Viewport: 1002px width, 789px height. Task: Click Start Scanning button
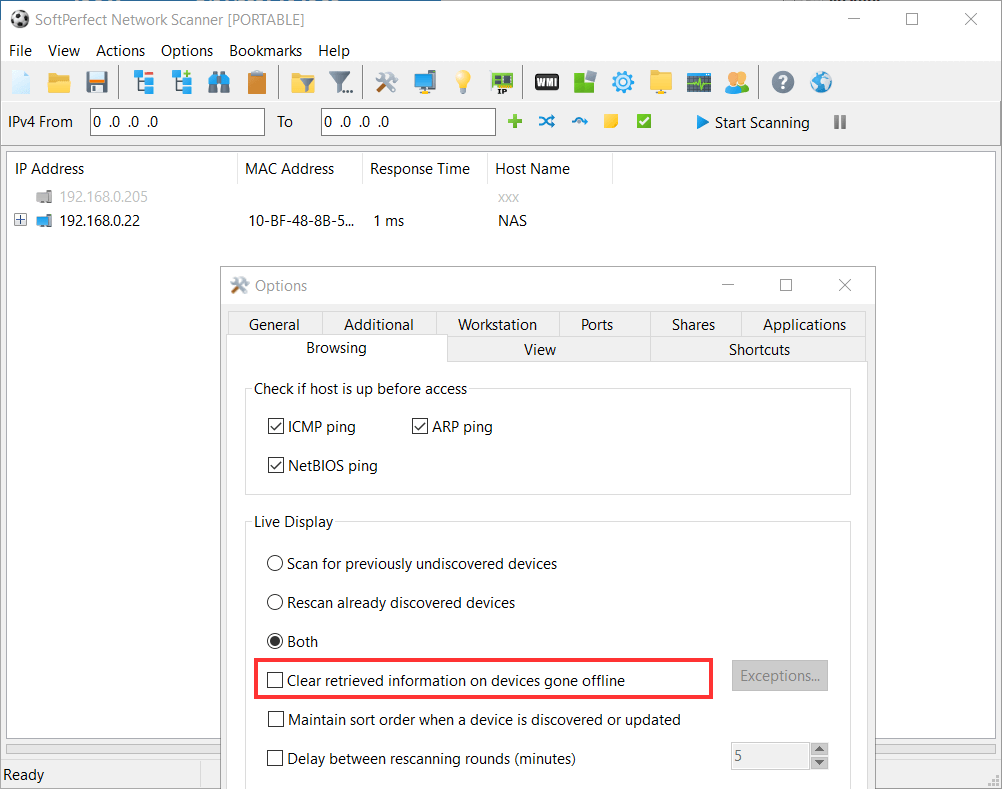[x=753, y=122]
